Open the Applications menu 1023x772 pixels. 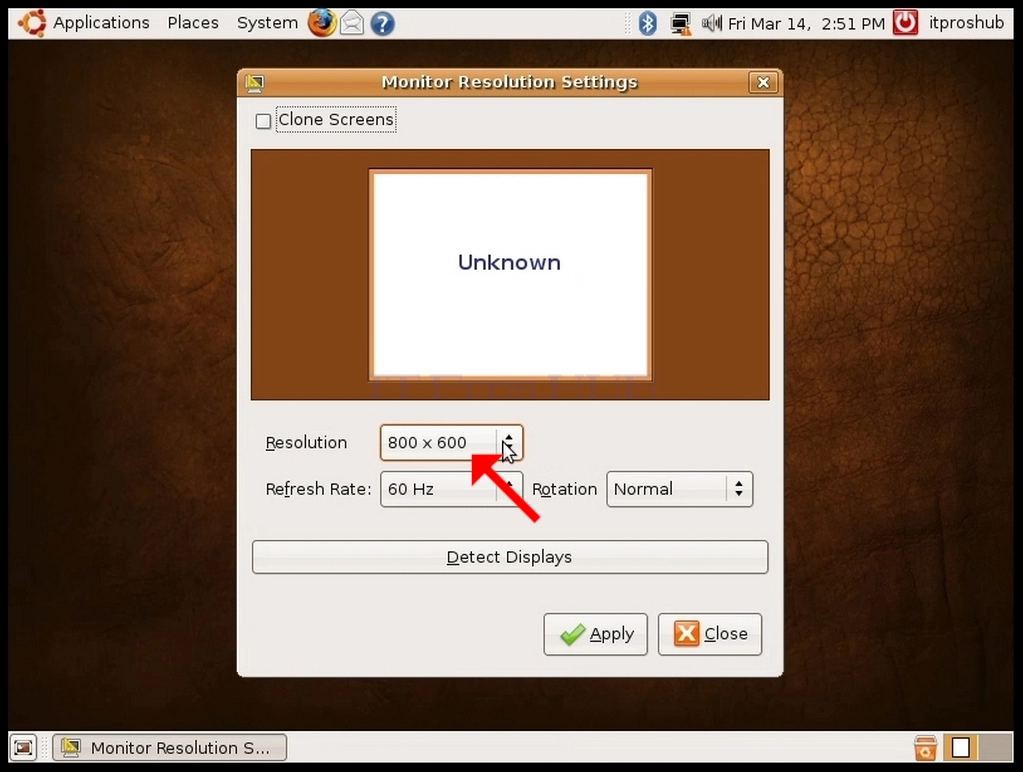[x=101, y=23]
